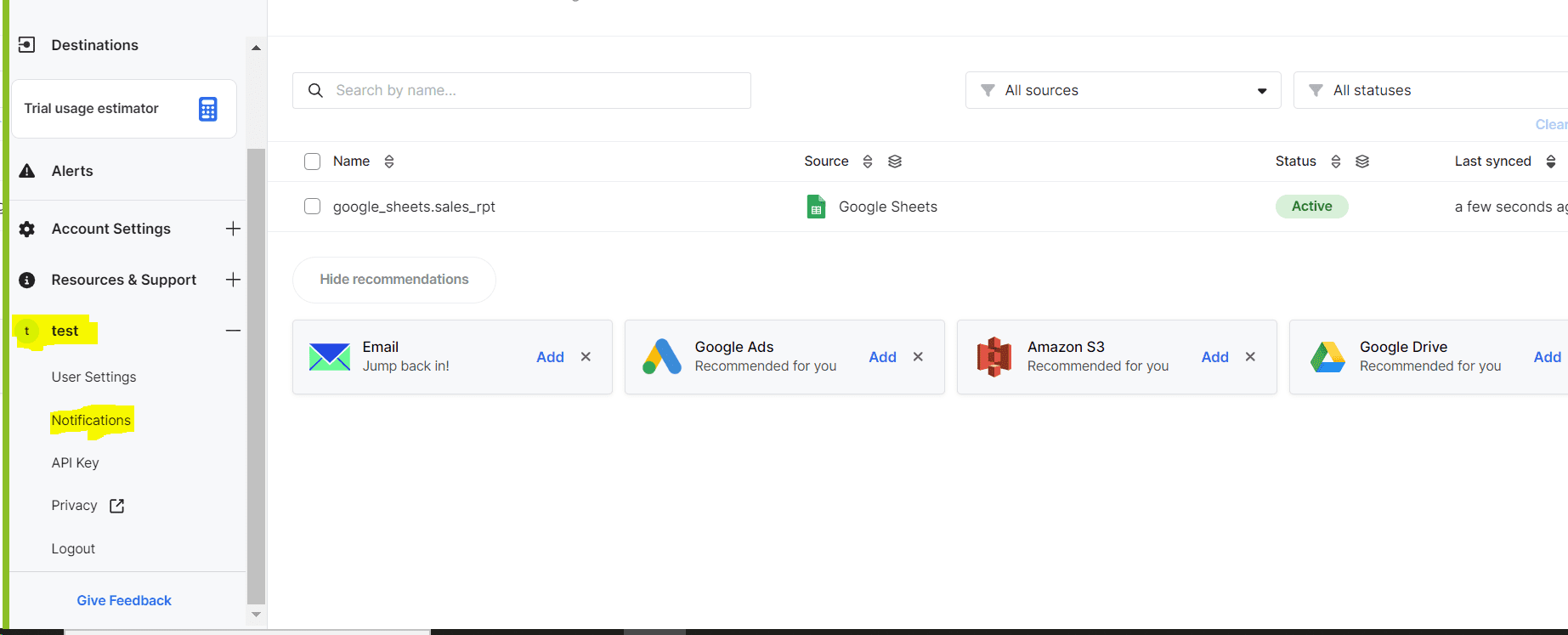Viewport: 1568px width, 635px height.
Task: Dismiss the Amazon S3 recommendation card
Action: tap(1250, 357)
